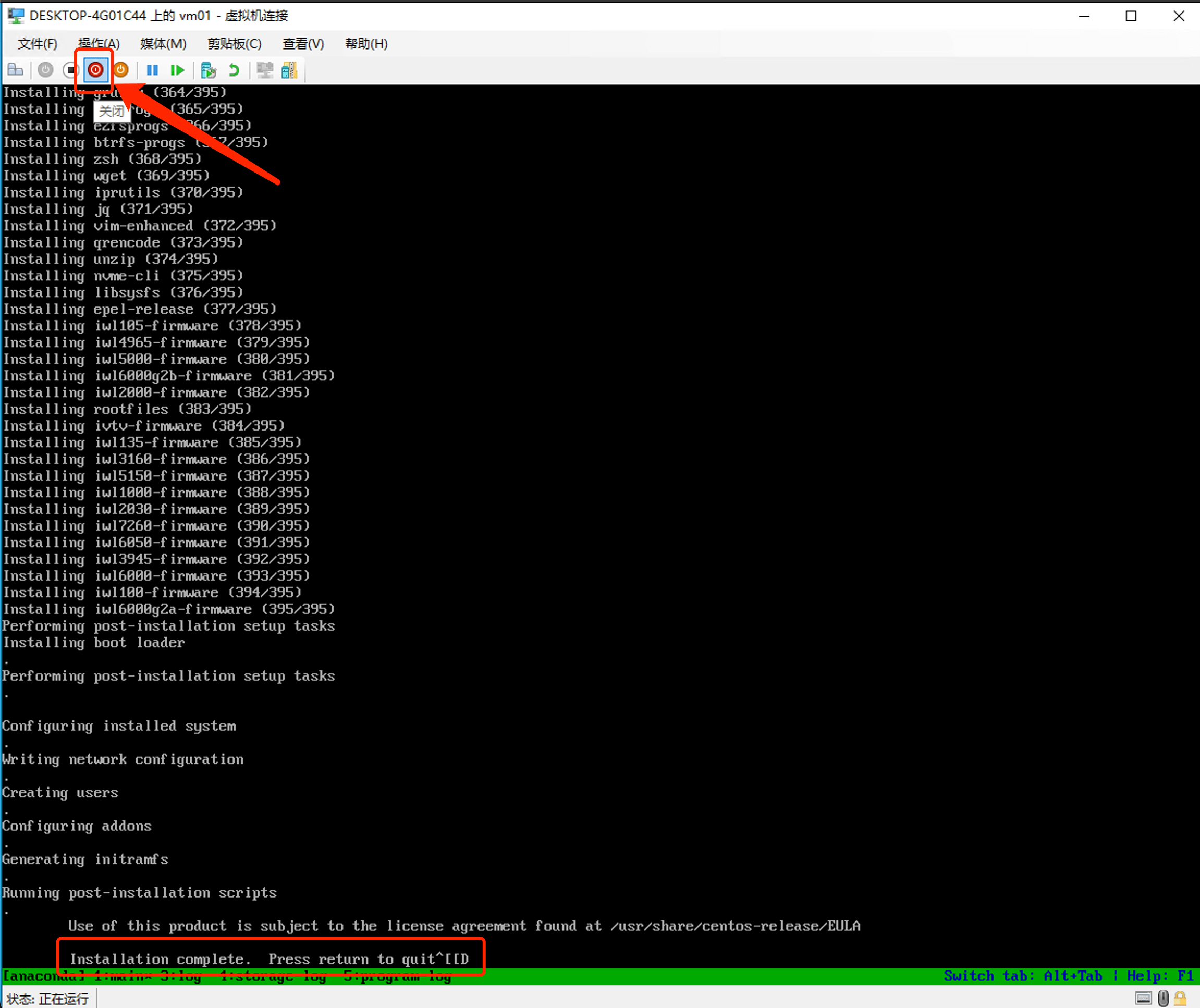Click 'Installing vim-enhanced (372/395)' line
Viewport: 1200px width, 1008px height.
pos(139,225)
